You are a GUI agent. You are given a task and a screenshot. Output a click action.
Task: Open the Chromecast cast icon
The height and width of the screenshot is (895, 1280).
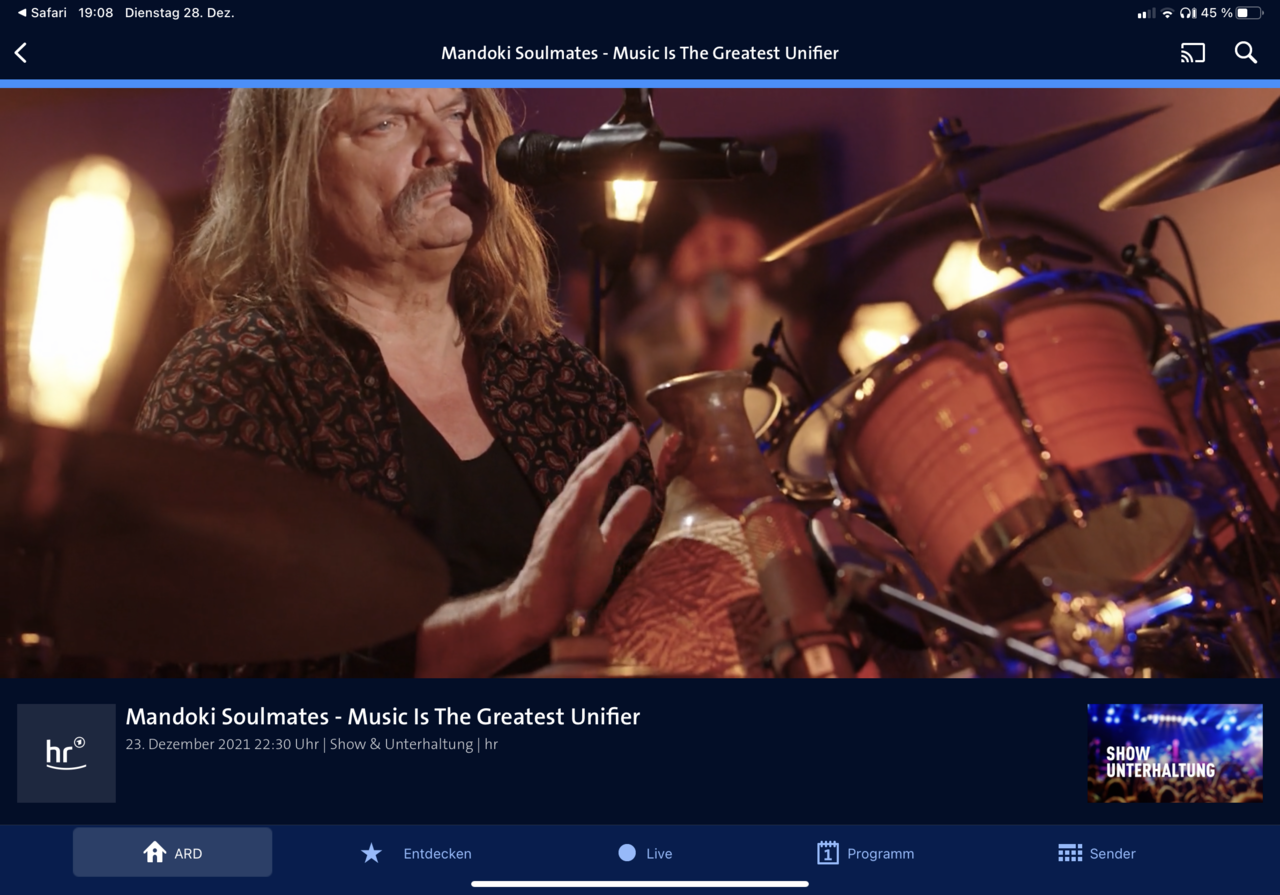tap(1193, 53)
